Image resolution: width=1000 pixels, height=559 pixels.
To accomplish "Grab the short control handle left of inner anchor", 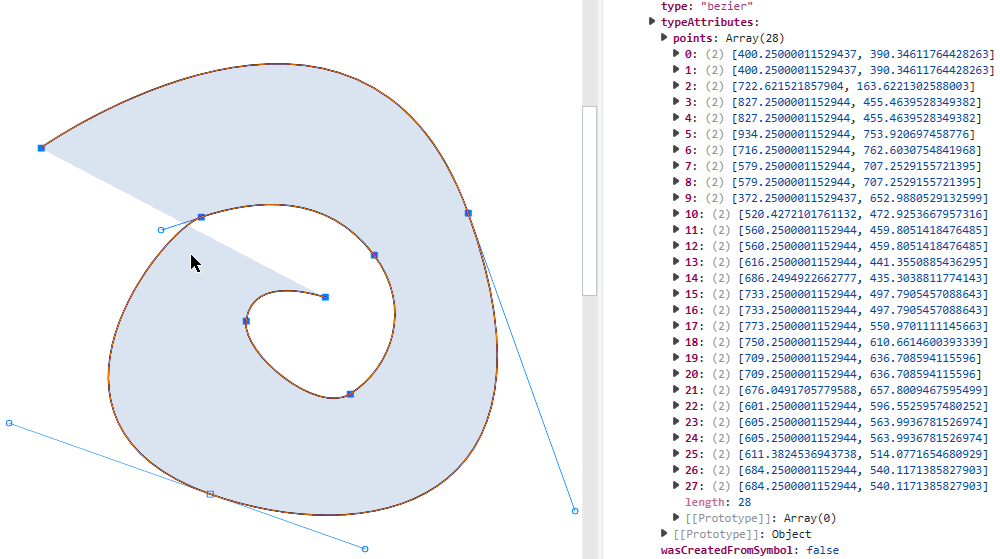I will pos(161,230).
